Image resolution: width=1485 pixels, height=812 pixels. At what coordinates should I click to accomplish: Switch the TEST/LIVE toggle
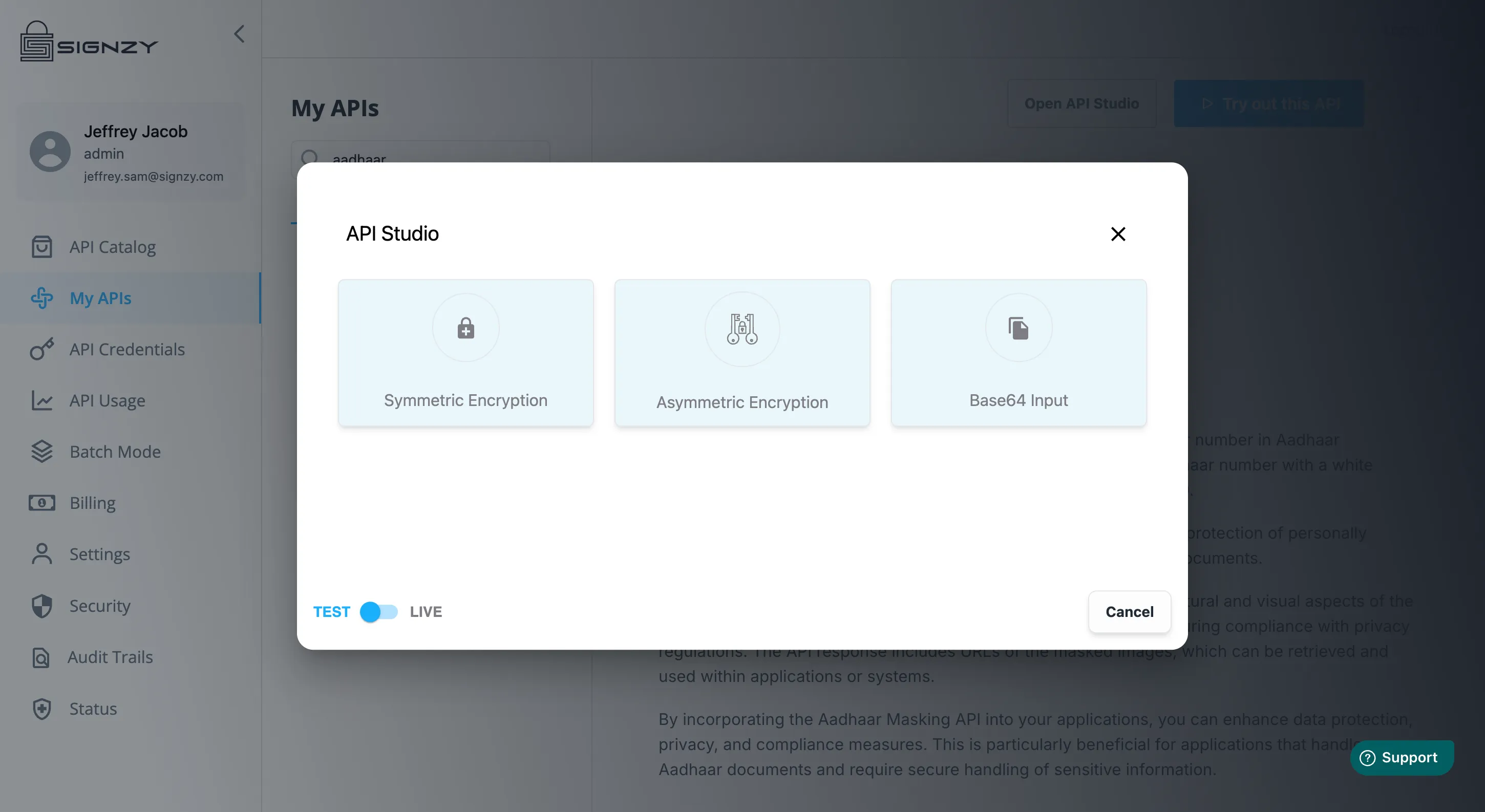(x=379, y=611)
